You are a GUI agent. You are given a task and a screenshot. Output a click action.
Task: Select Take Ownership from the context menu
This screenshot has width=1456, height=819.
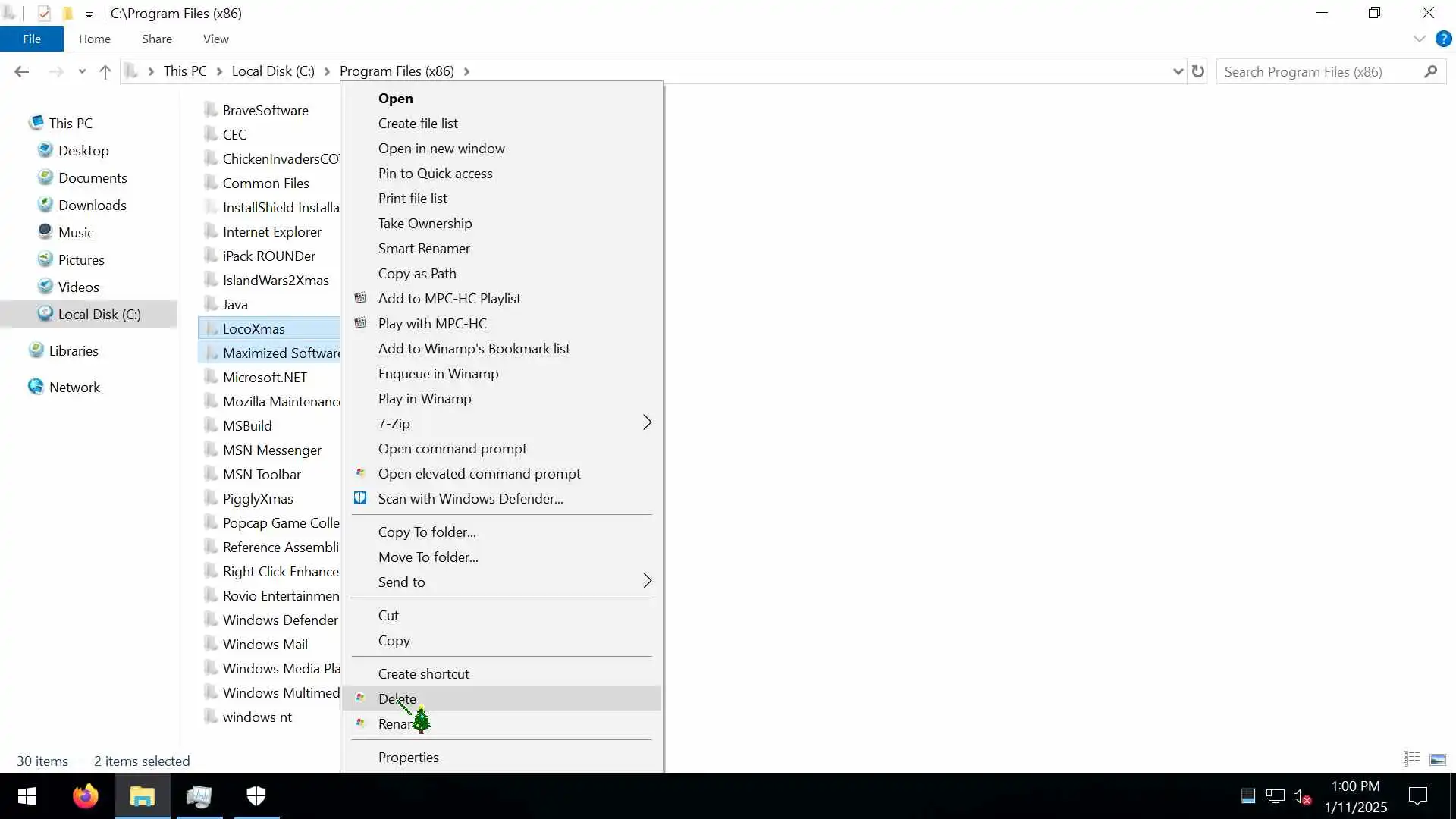pos(425,224)
